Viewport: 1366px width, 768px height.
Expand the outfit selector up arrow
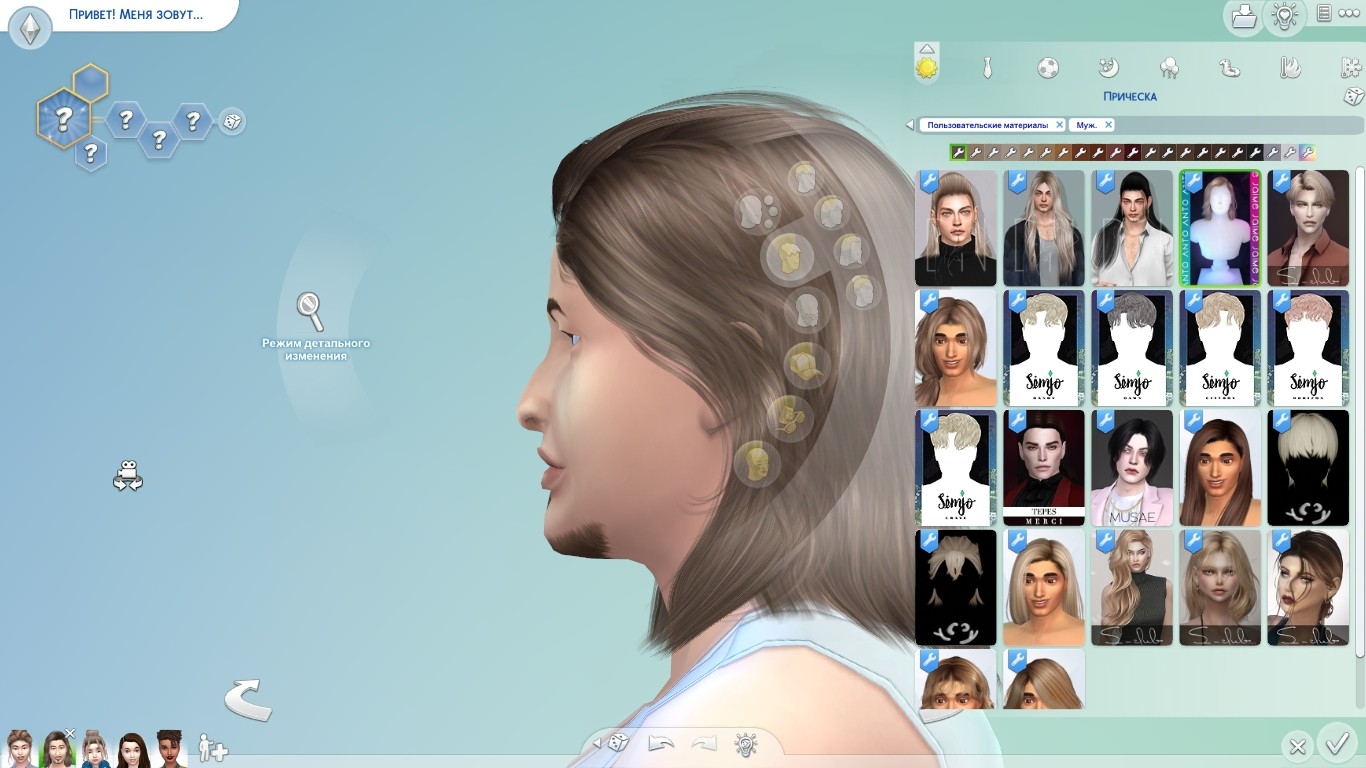(927, 48)
